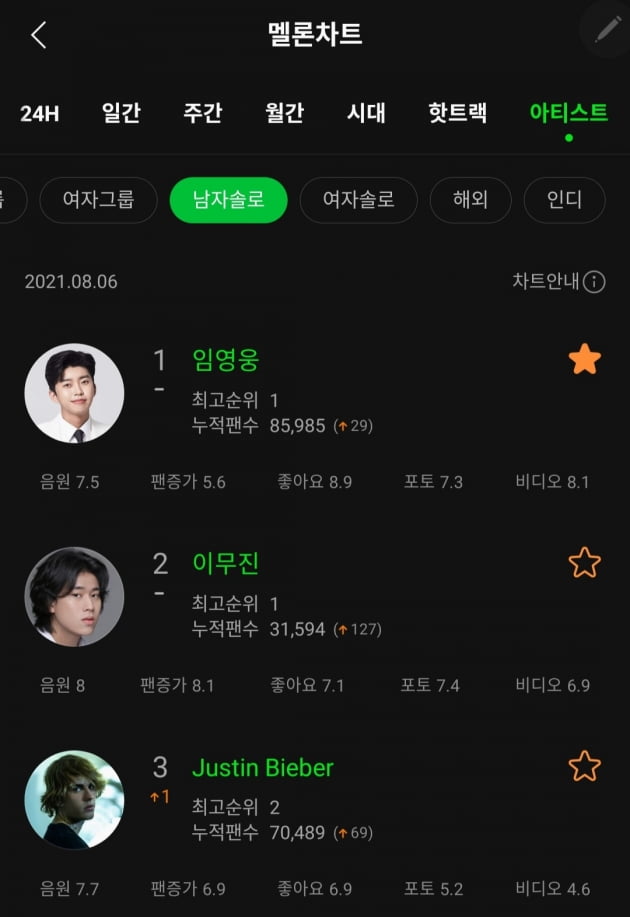Tap 임영웅's profile photo
The width and height of the screenshot is (630, 917).
pos(74,392)
